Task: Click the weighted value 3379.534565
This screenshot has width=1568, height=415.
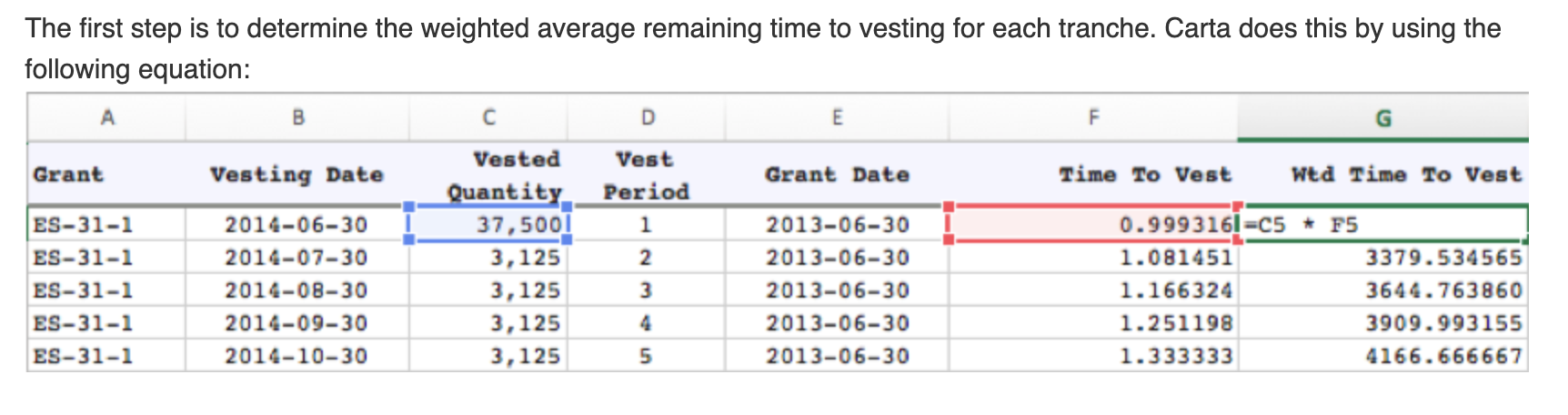Action: point(1442,258)
